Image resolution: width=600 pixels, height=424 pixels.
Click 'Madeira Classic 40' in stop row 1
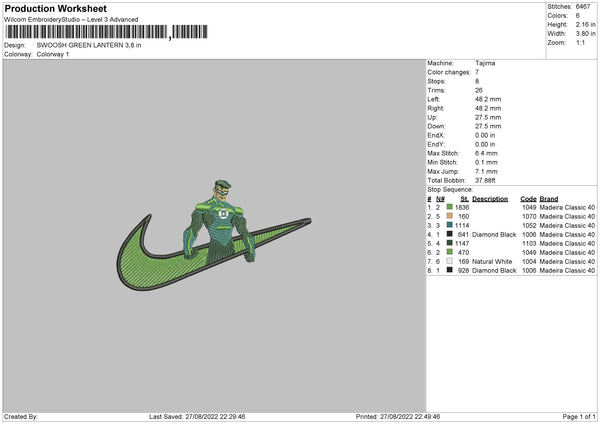[x=567, y=207]
